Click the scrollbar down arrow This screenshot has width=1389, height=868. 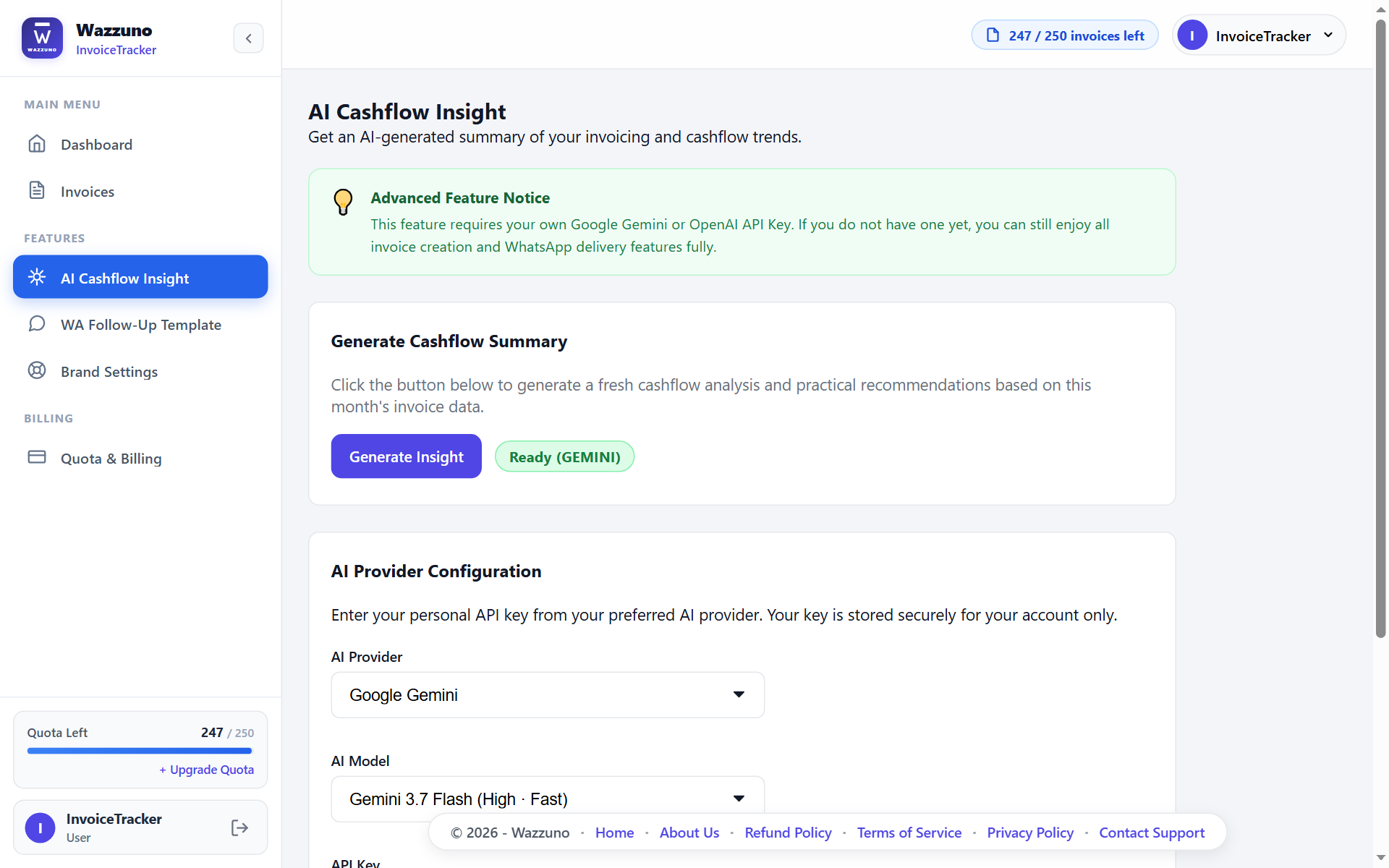tap(1381, 859)
